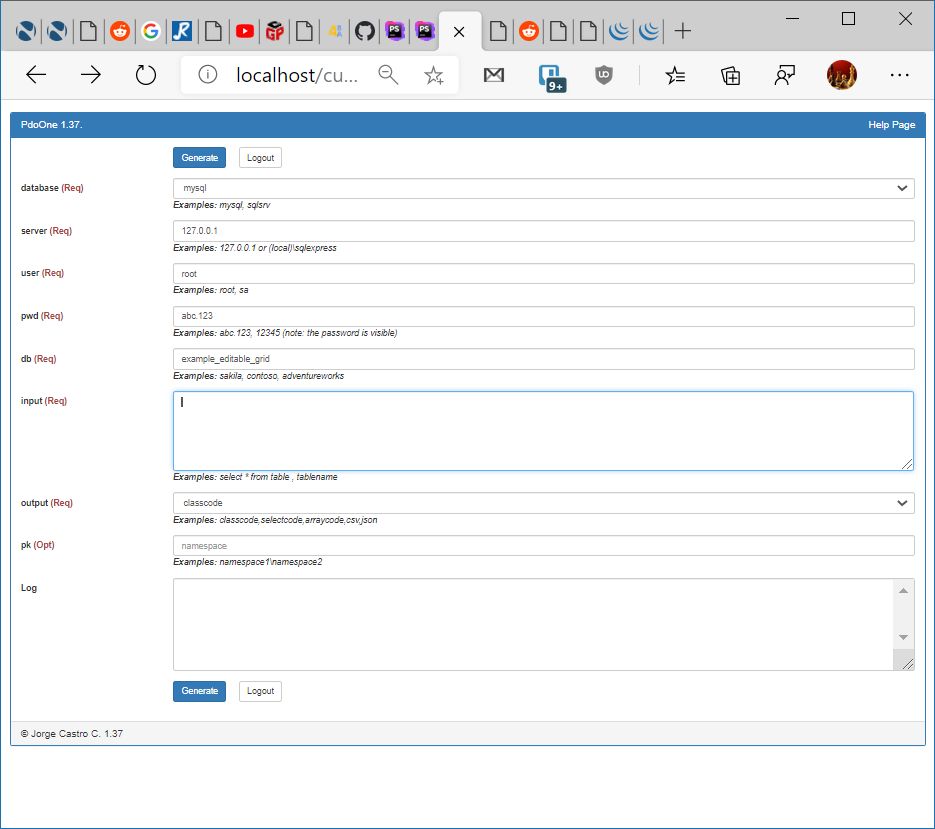Open the browser profile avatar
935x829 pixels.
point(842,75)
